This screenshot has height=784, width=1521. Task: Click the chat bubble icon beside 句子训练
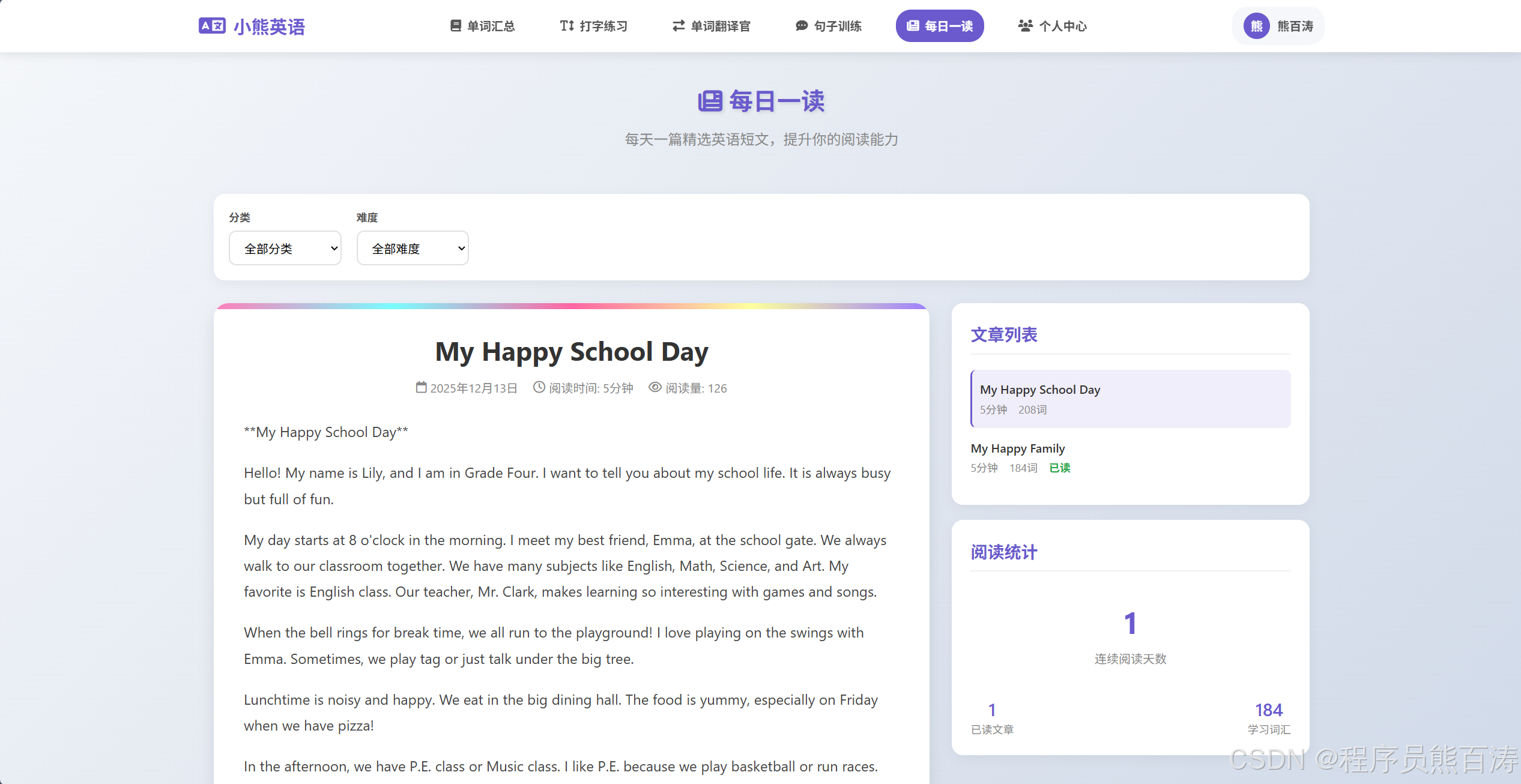point(802,26)
